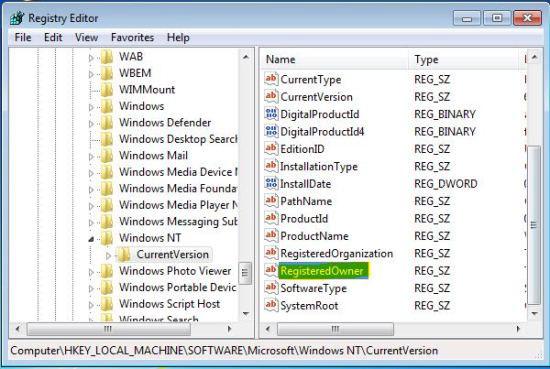The image size is (550, 369).
Task: Click the values pane scroll left arrow
Action: [x=268, y=329]
